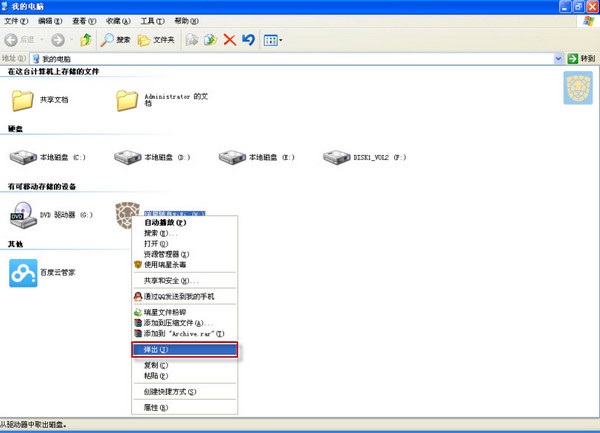Open the Views dropdown in toolbar
This screenshot has height=433, width=600.
pyautogui.click(x=273, y=40)
